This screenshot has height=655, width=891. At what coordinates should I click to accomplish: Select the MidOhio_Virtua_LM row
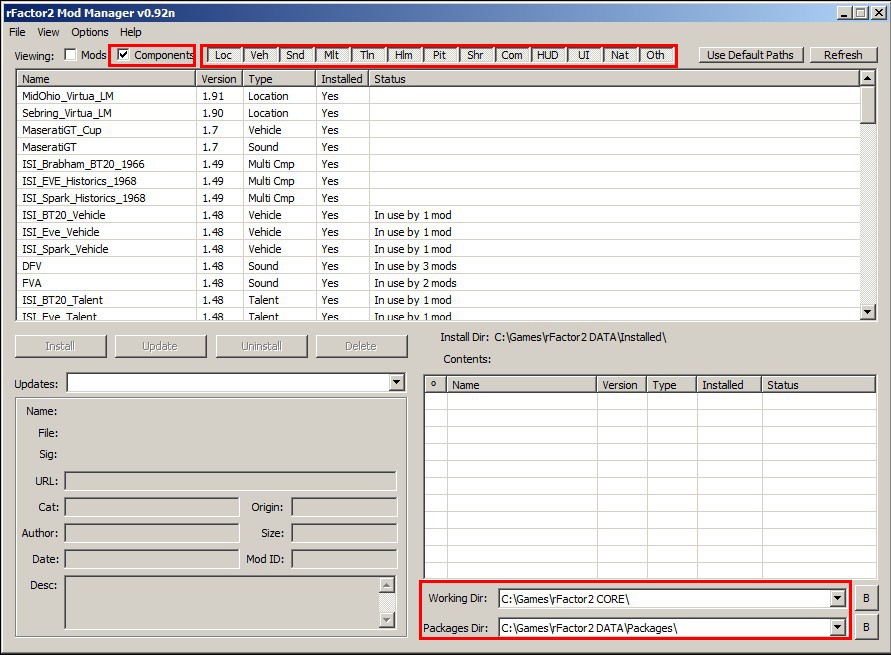67,96
